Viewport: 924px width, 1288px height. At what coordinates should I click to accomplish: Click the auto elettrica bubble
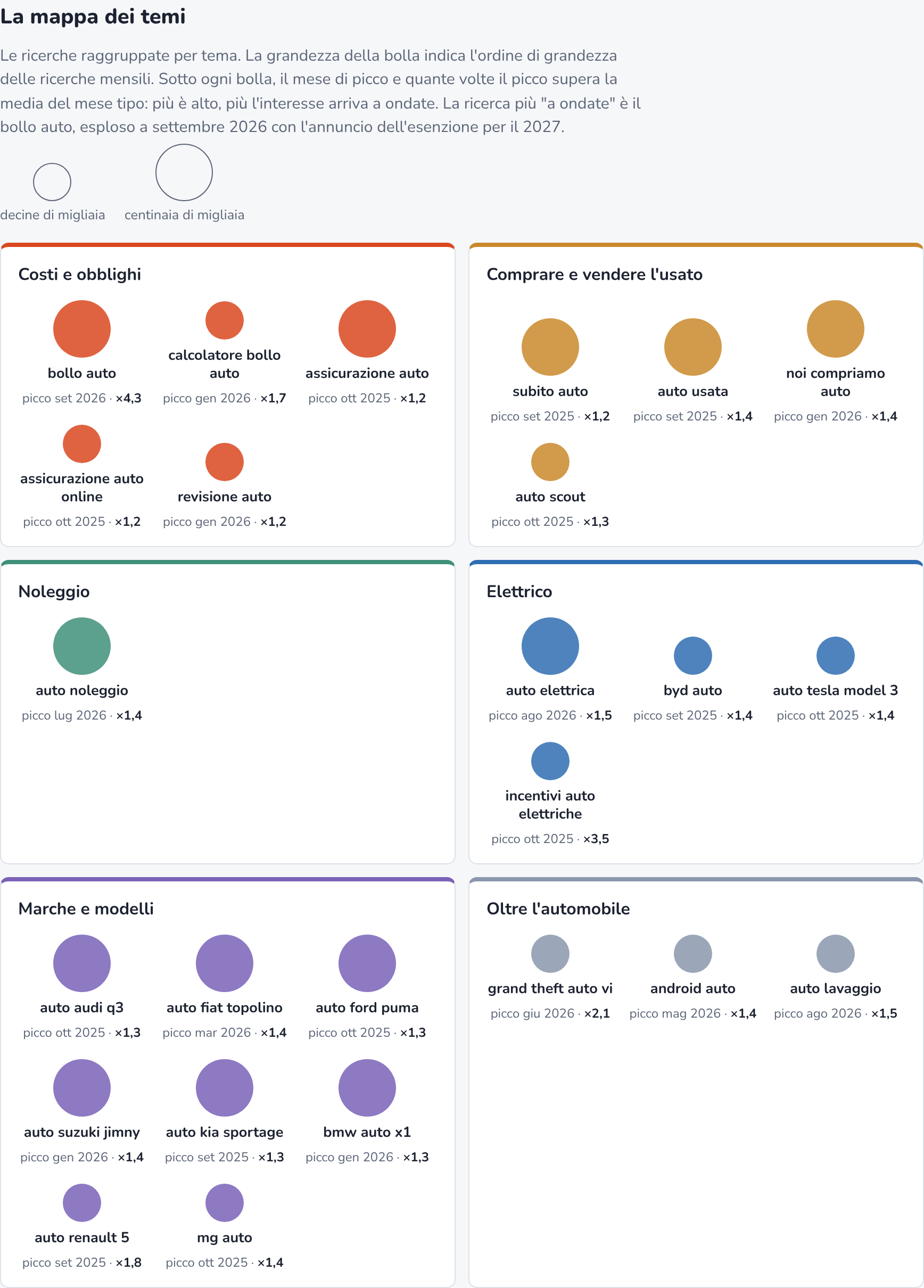550,646
